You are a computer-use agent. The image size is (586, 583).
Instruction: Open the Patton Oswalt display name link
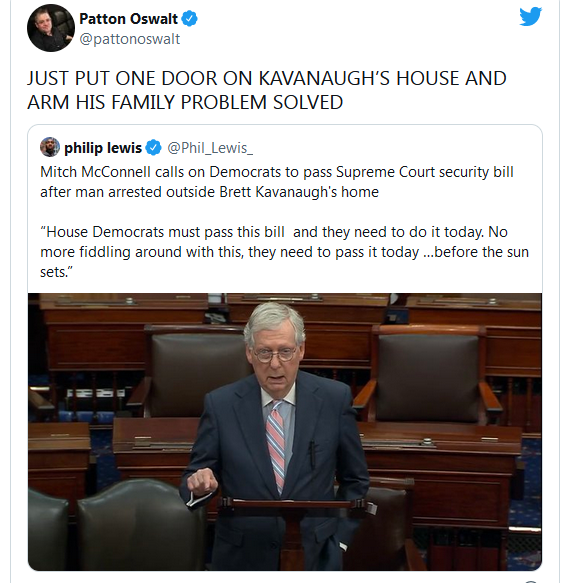point(128,18)
